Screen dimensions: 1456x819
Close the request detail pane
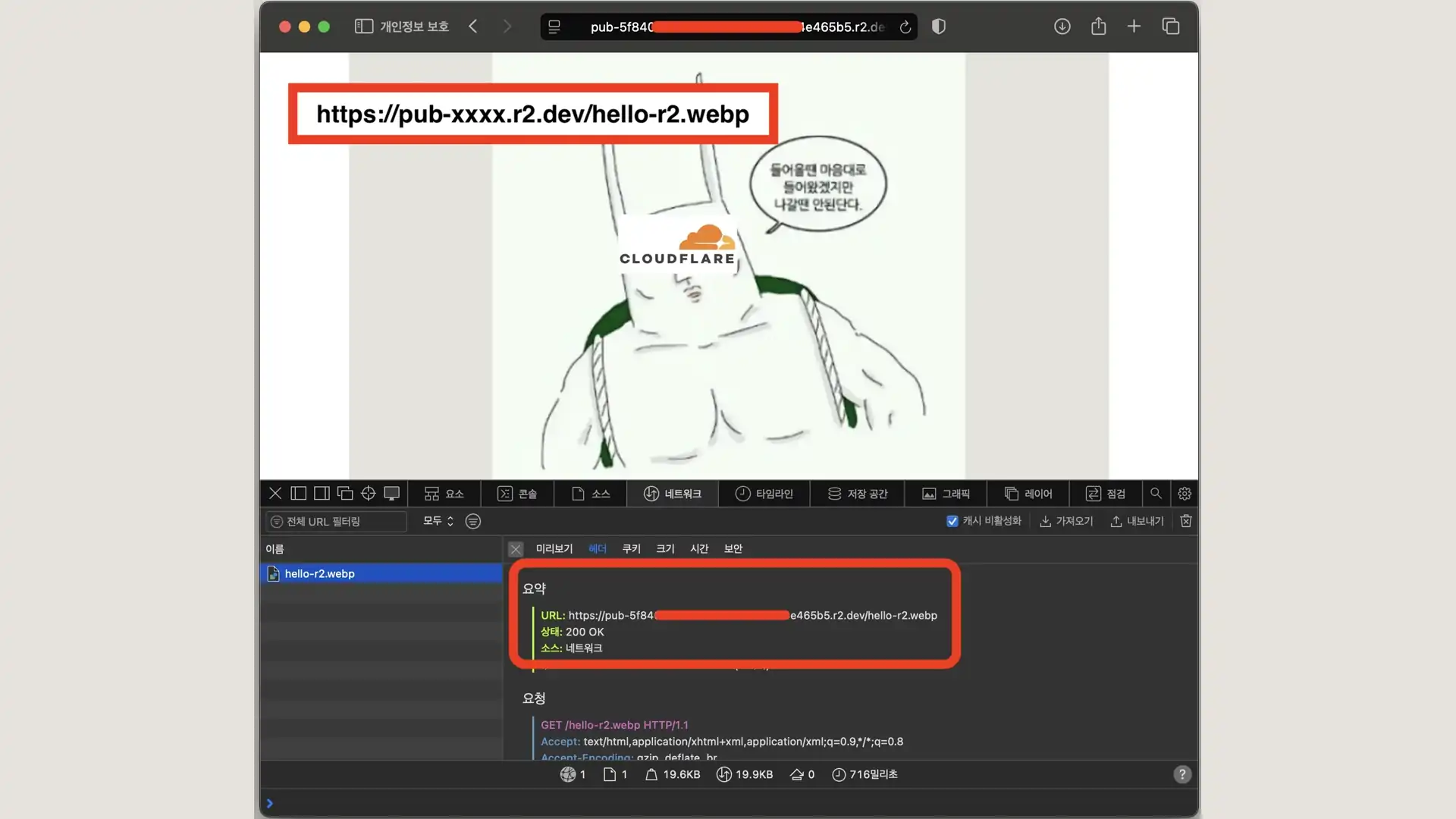coord(516,549)
